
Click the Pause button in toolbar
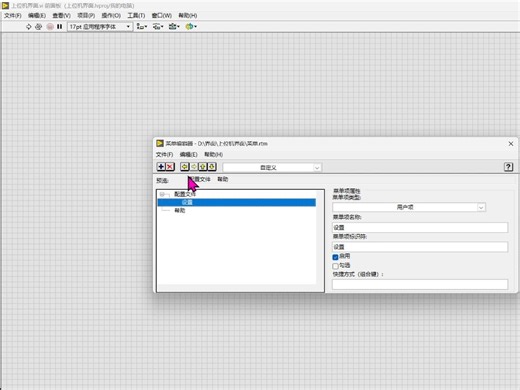(x=60, y=27)
